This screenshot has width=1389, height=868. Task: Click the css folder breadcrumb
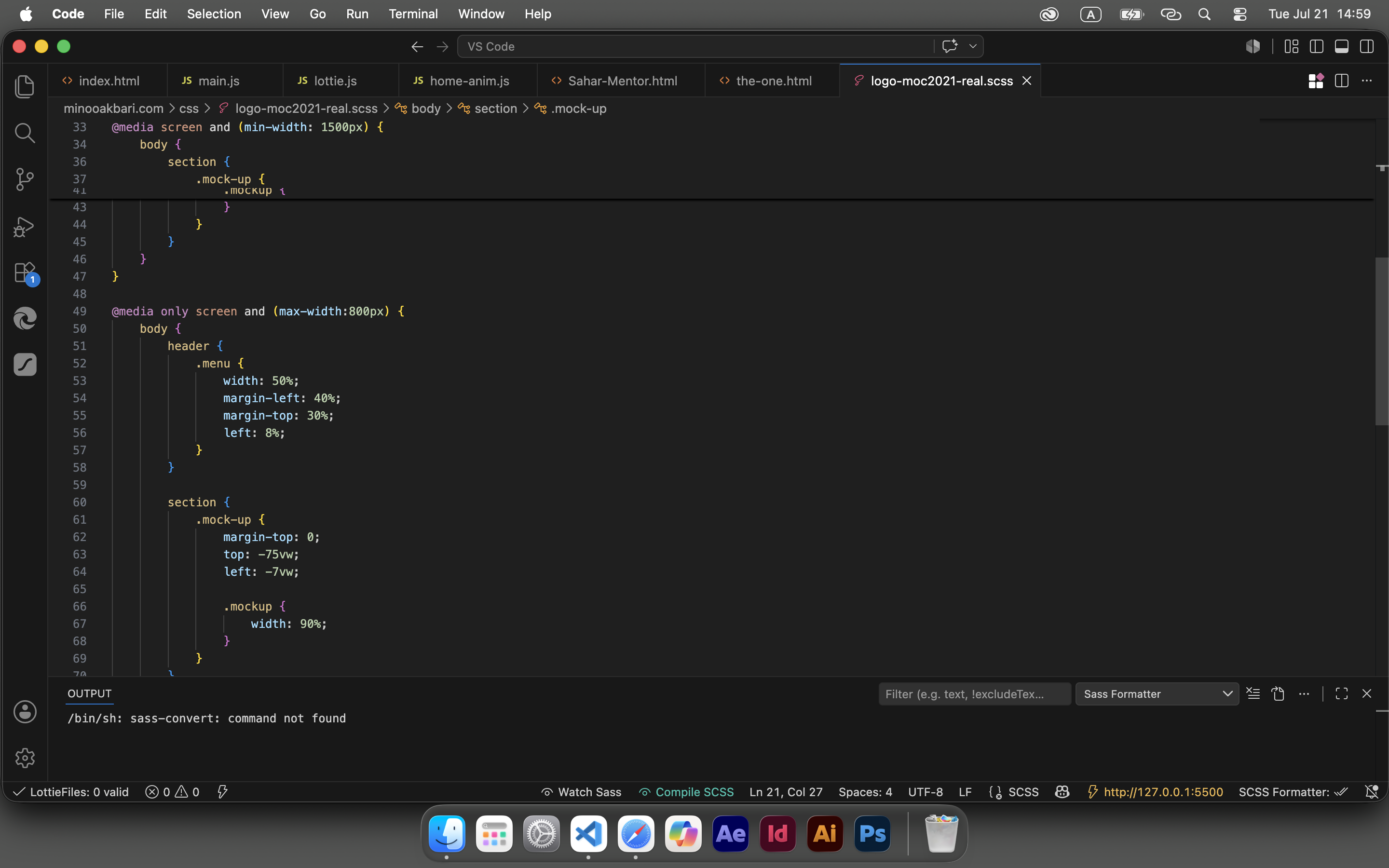(189, 108)
